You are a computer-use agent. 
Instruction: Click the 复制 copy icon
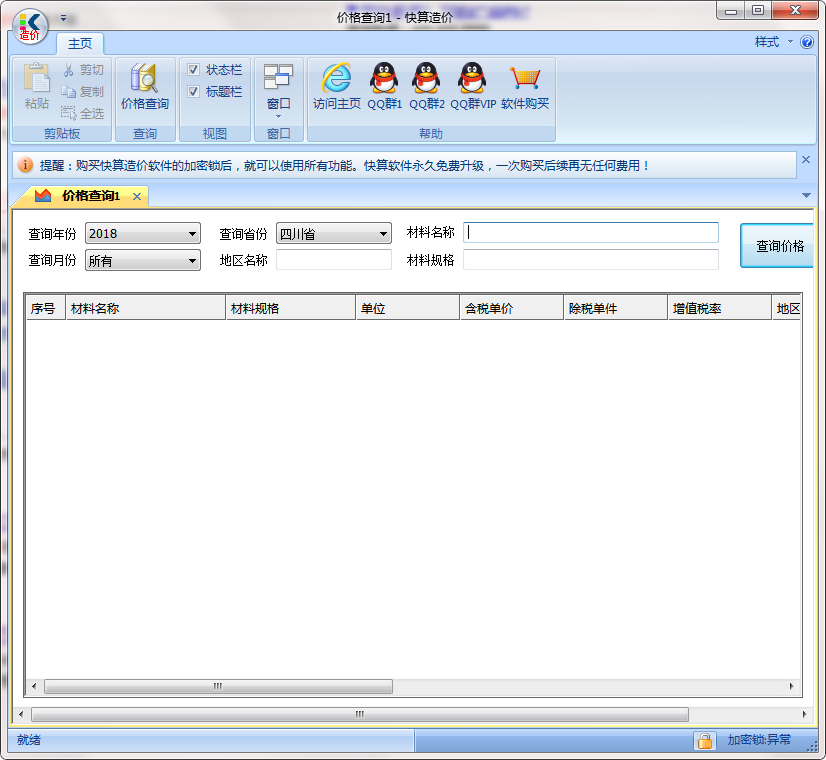tap(68, 92)
